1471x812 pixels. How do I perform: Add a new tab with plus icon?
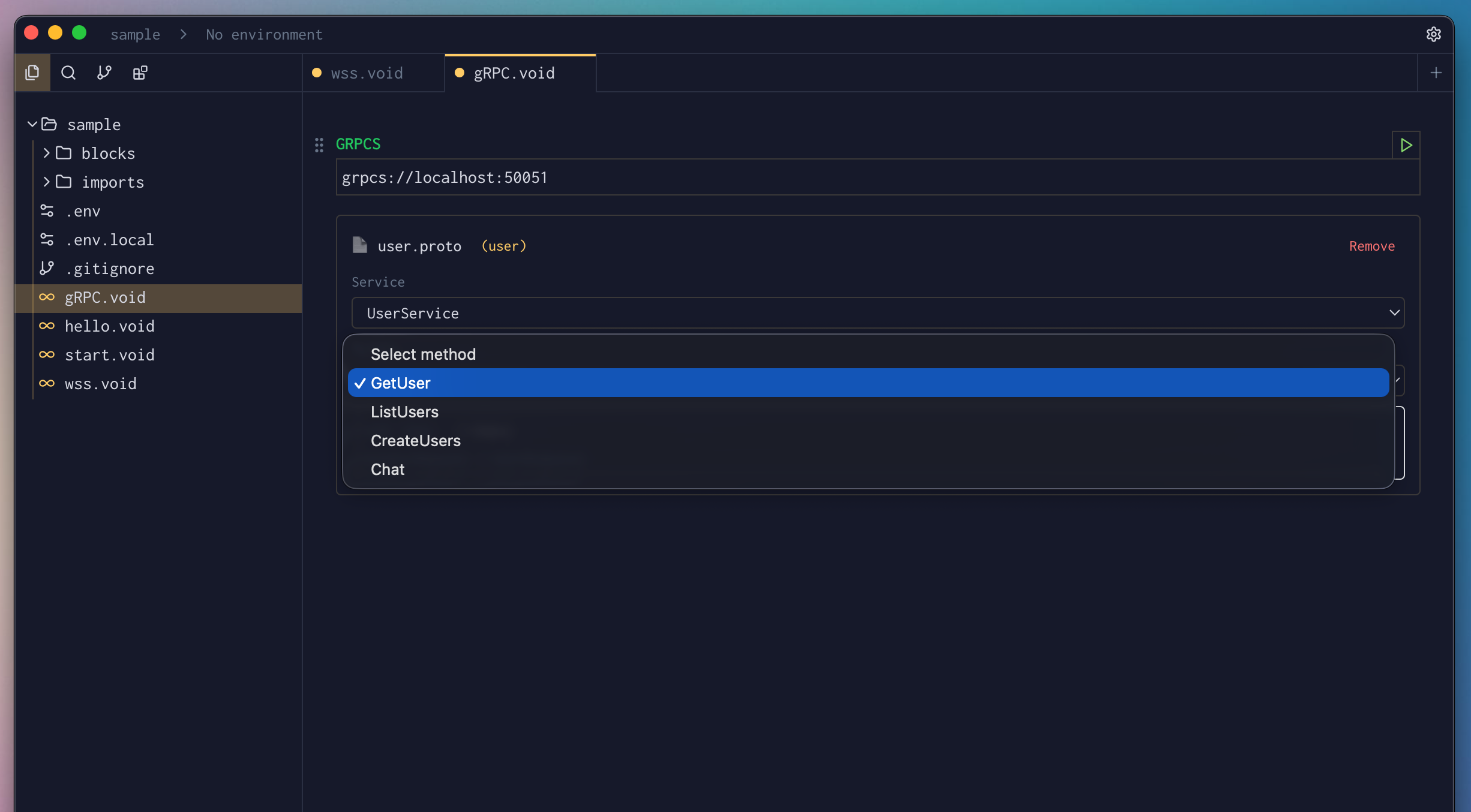click(1436, 73)
